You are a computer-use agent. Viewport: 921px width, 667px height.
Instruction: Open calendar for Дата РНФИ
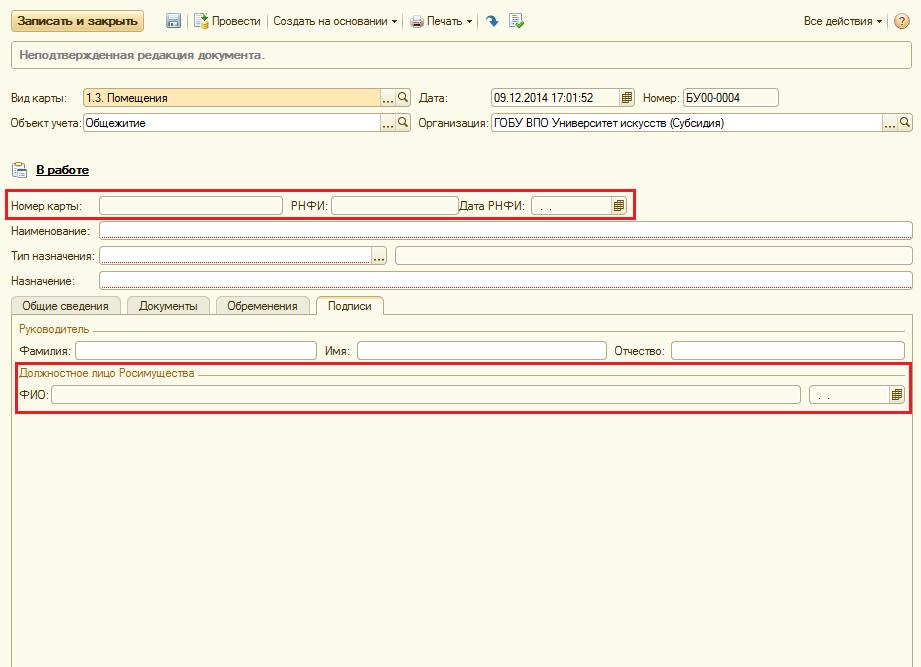tap(619, 206)
